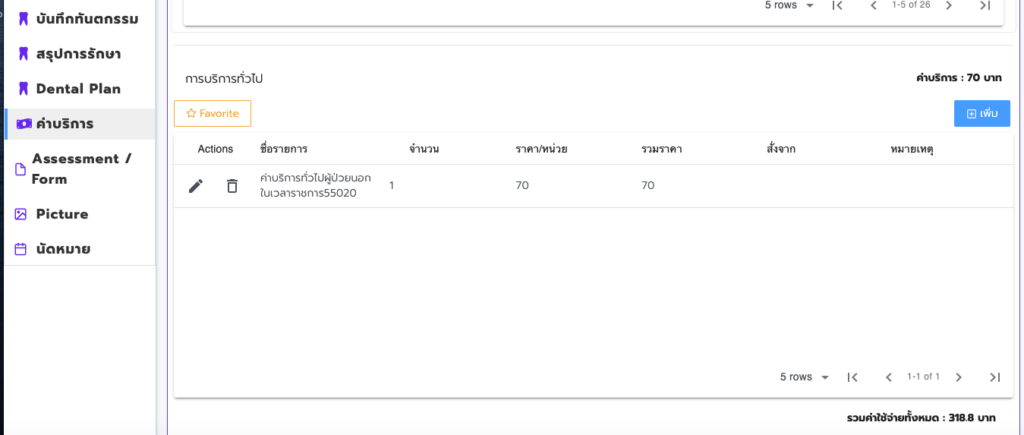Click the Favorite star button
Viewport: 1024px width, 435px height.
pyautogui.click(x=212, y=114)
